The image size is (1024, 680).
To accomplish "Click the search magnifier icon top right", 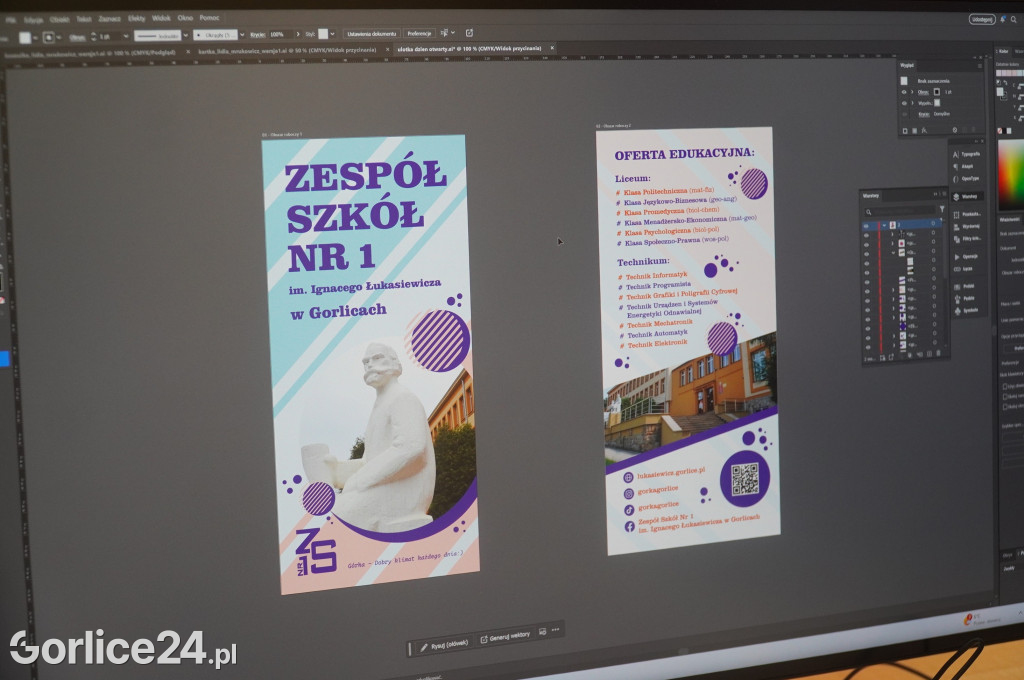I will coord(1014,20).
